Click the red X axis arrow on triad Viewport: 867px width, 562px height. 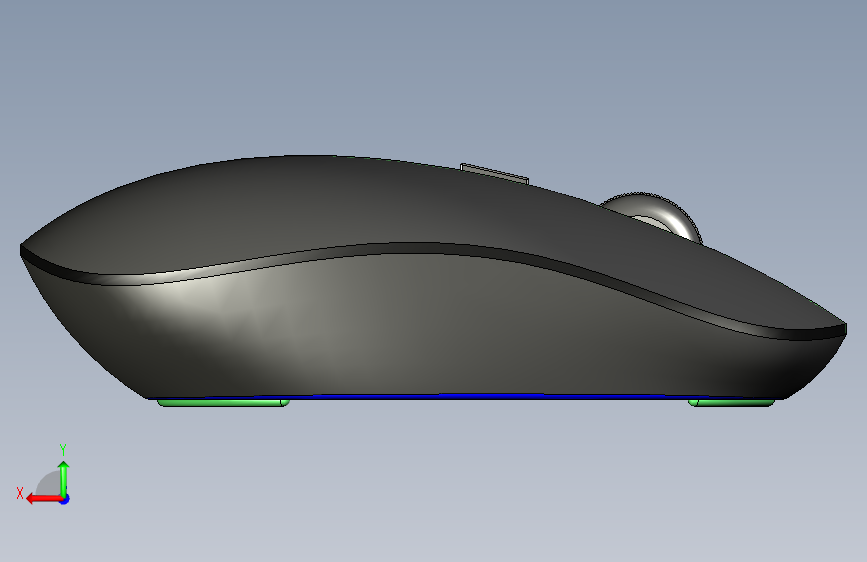pyautogui.click(x=44, y=499)
